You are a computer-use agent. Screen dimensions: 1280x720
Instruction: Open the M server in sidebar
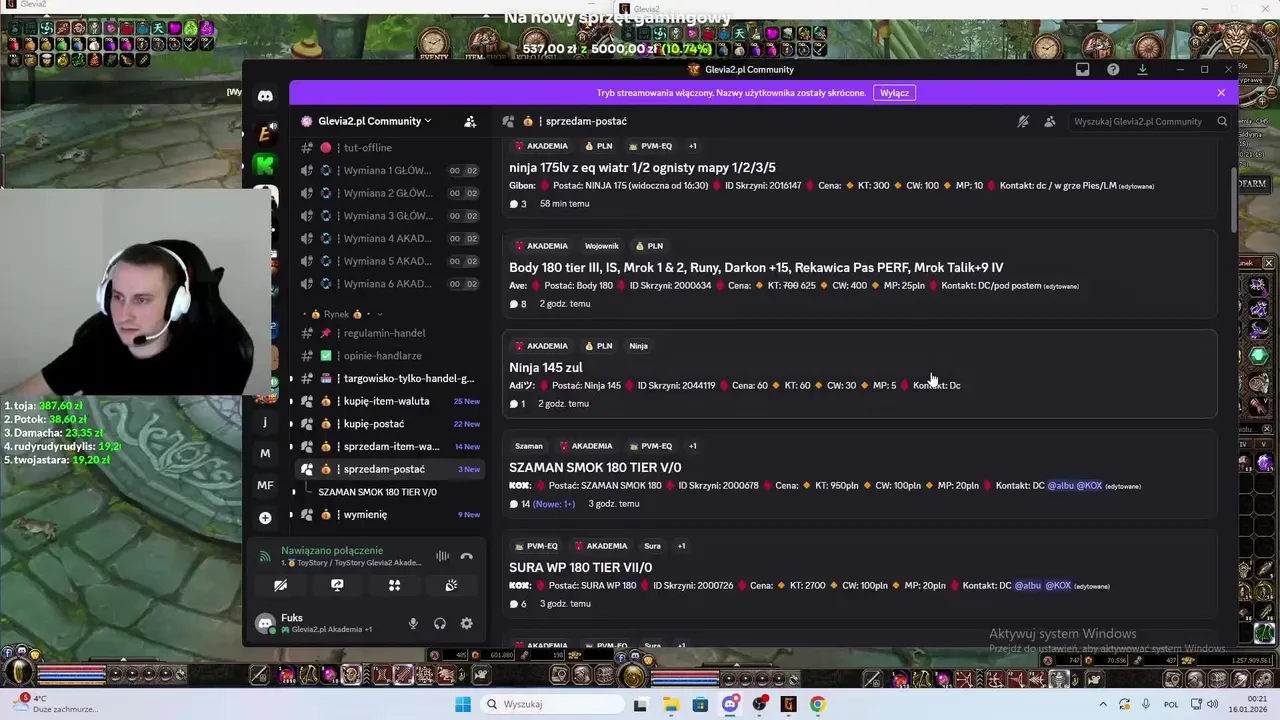point(265,453)
